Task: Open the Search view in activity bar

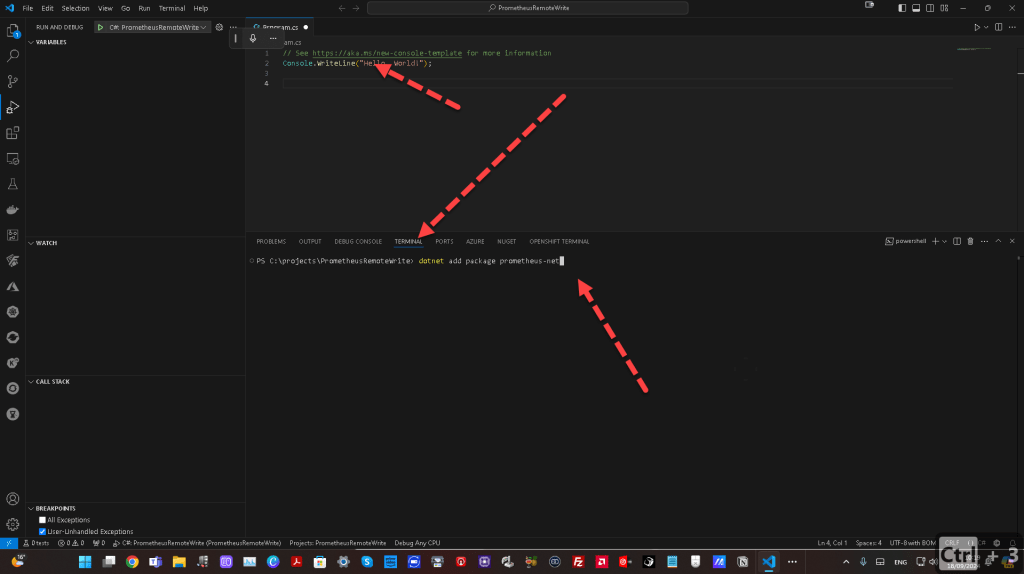Action: [x=12, y=56]
